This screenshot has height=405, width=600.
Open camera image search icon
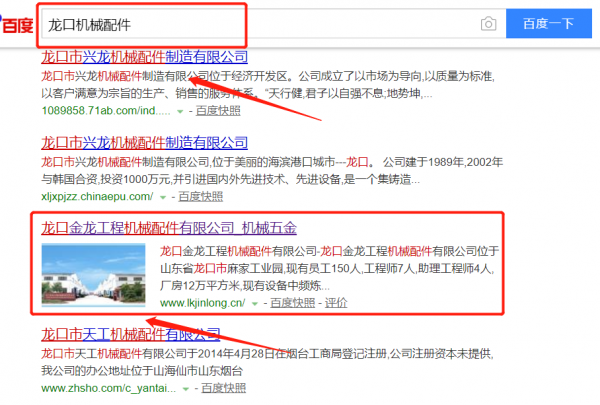(487, 23)
